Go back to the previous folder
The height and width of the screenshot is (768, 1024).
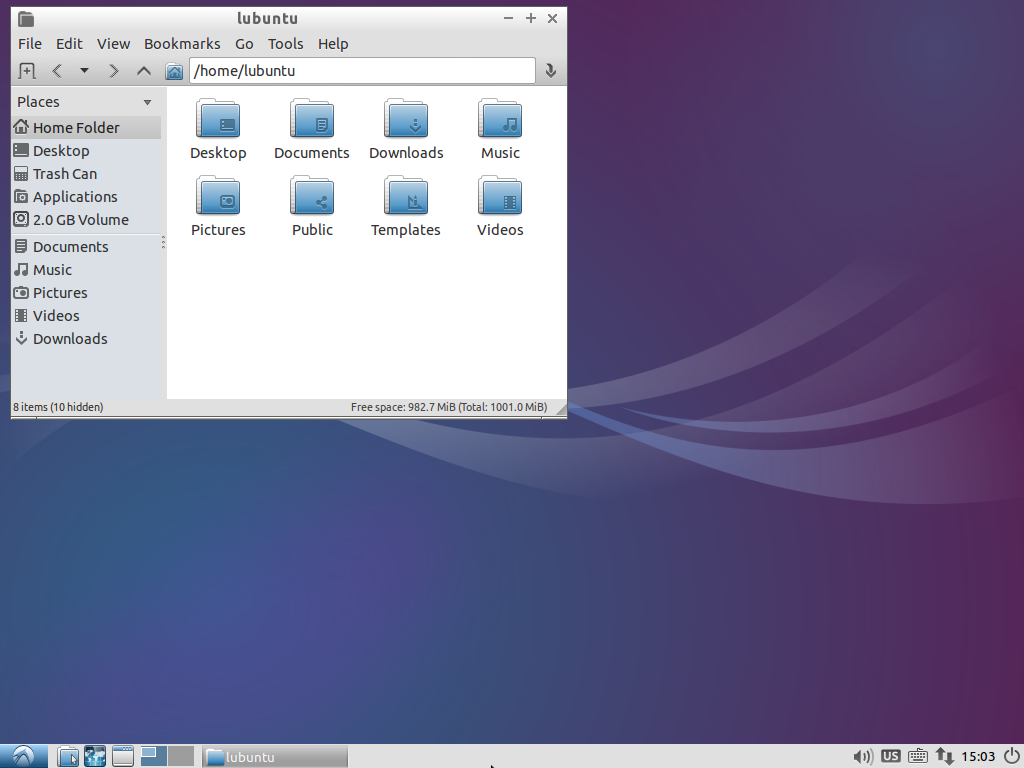[x=57, y=71]
